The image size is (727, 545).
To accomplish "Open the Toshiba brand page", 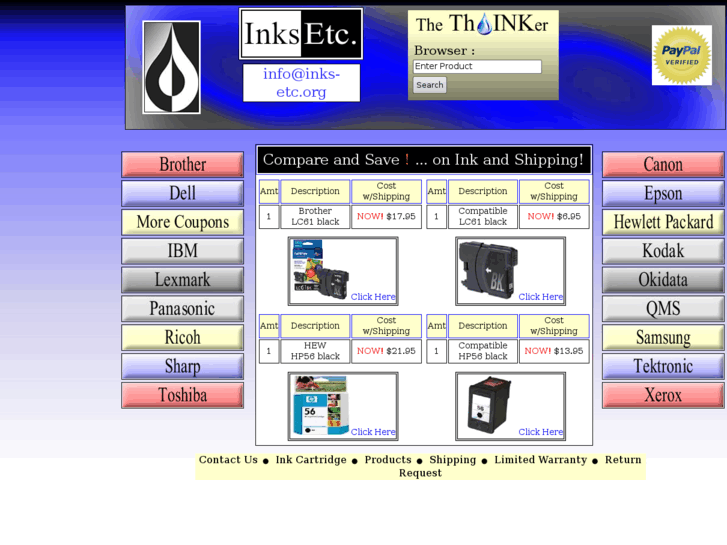I will (x=183, y=395).
